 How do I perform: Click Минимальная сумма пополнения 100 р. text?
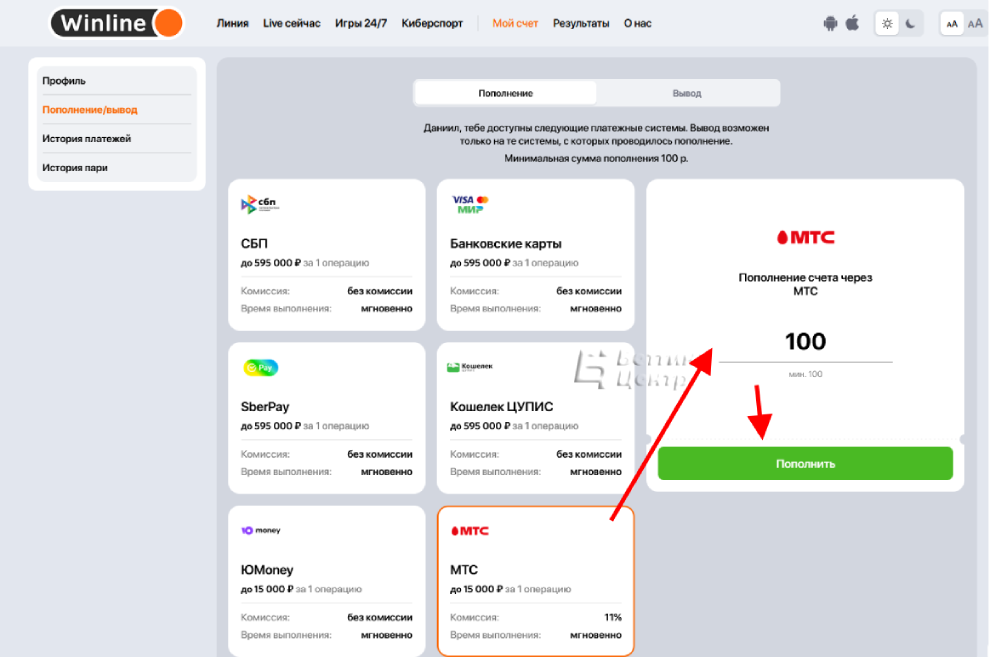(x=596, y=158)
